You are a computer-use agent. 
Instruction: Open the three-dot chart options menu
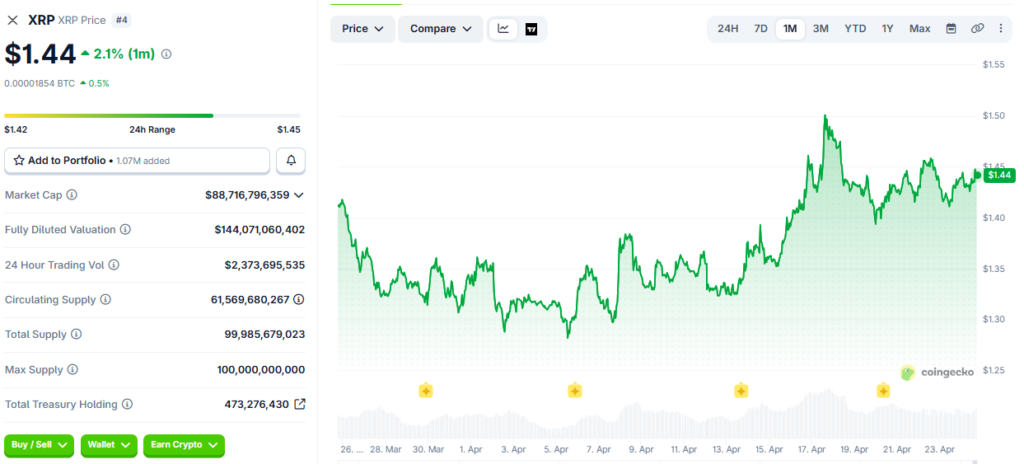[1001, 29]
